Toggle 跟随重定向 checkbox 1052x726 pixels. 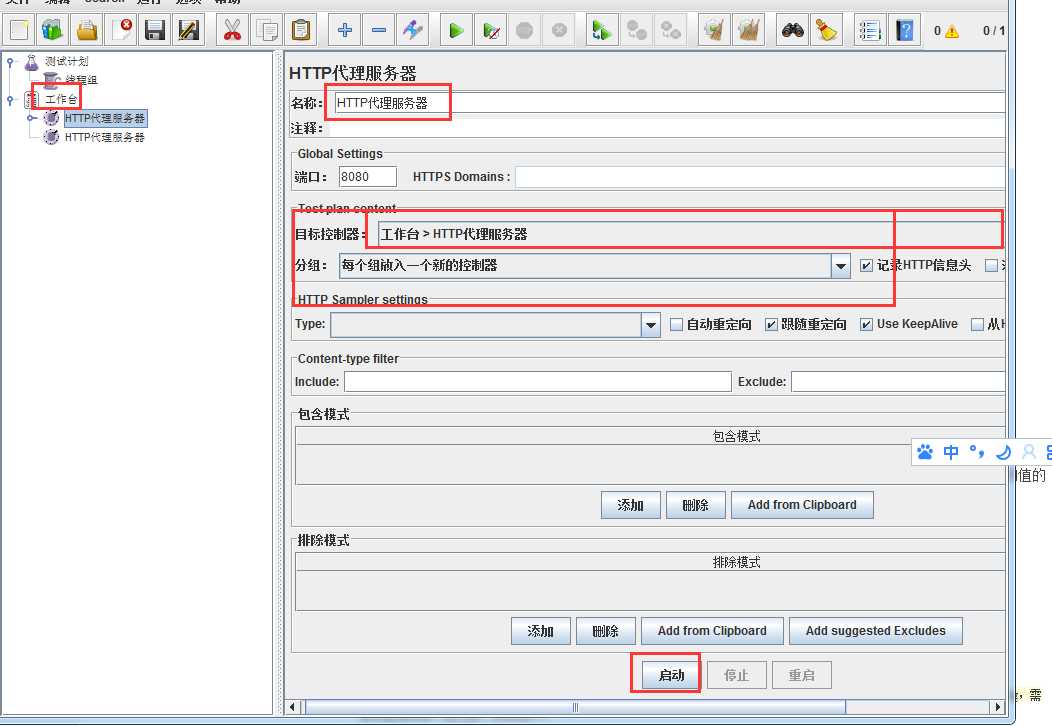click(x=771, y=325)
